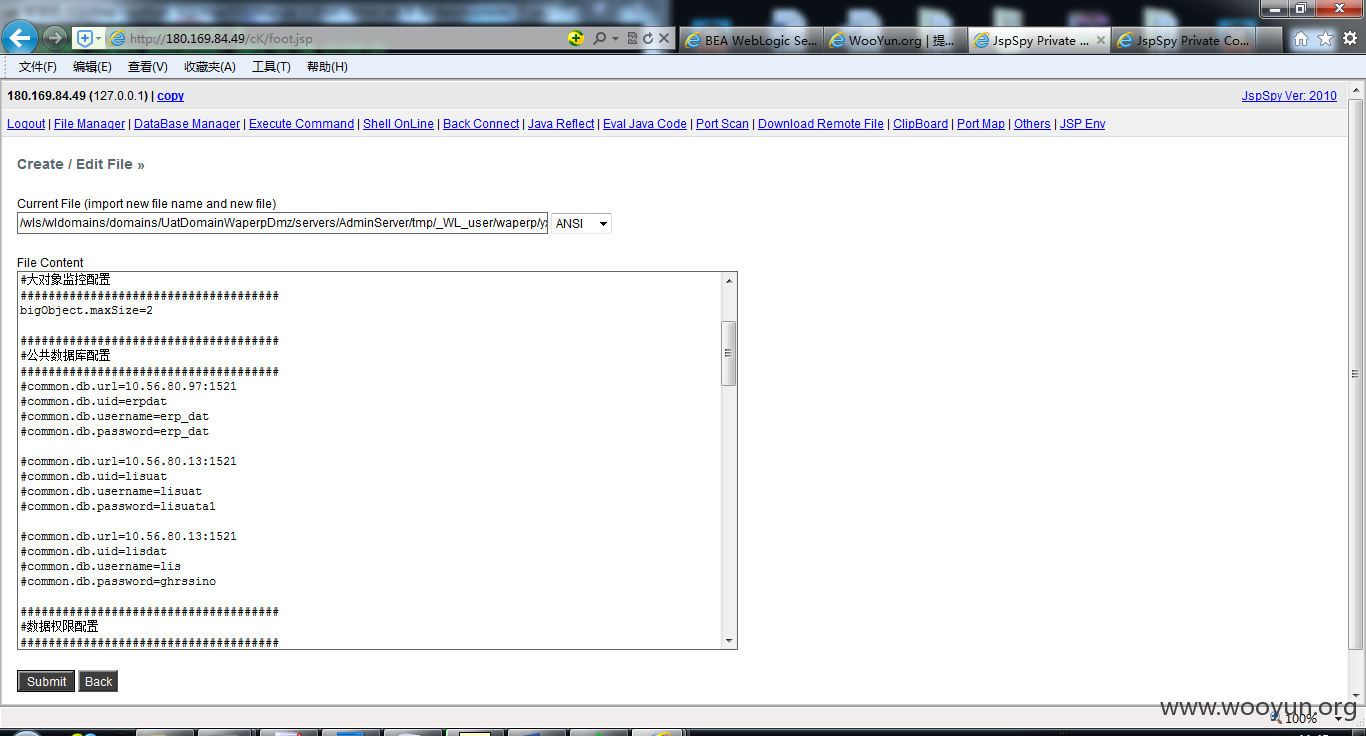Open the 工具(T) menu
Image resolution: width=1366 pixels, height=736 pixels.
click(271, 67)
